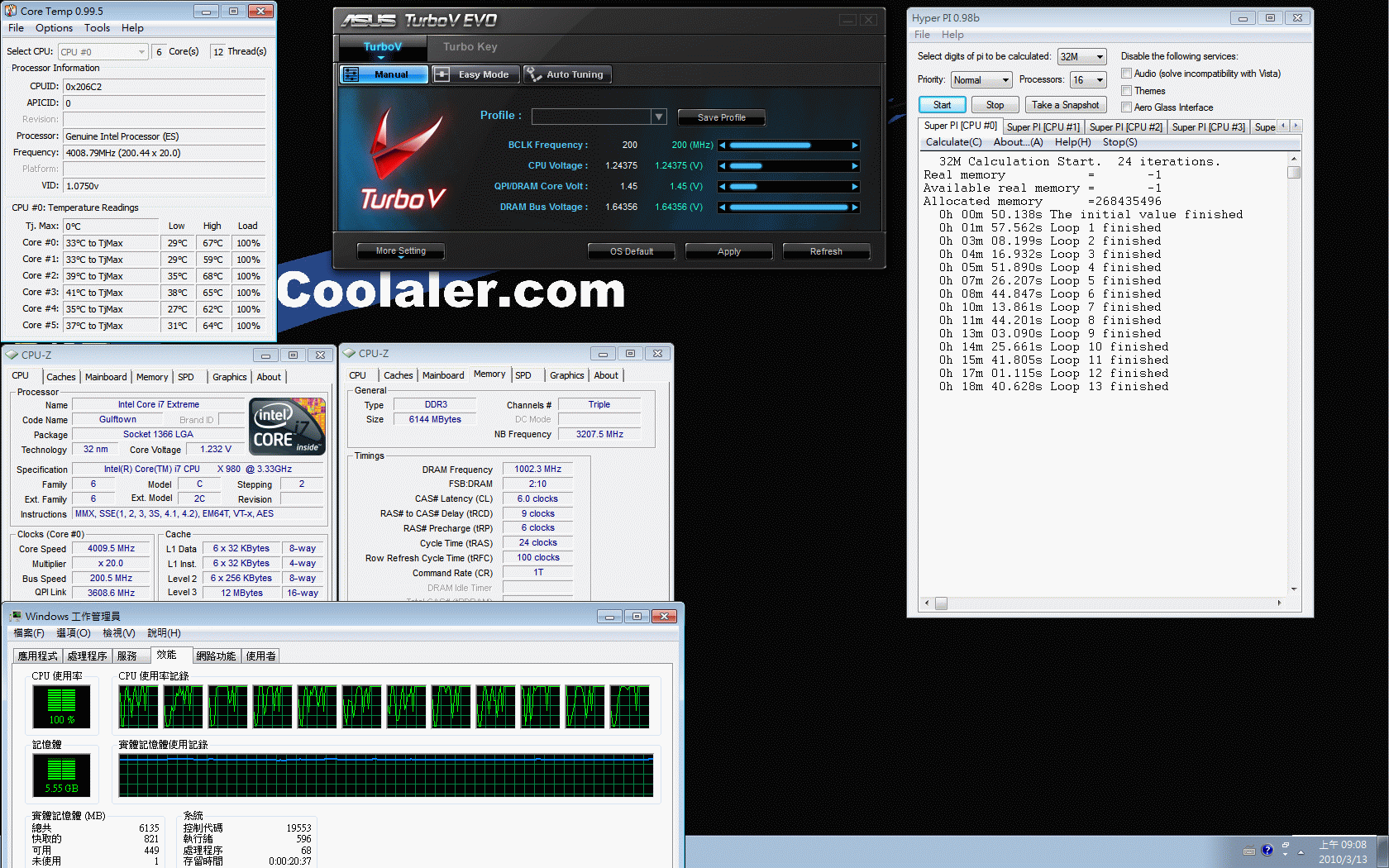Click Show Desktop strip at taskbar edge

click(x=1382, y=852)
